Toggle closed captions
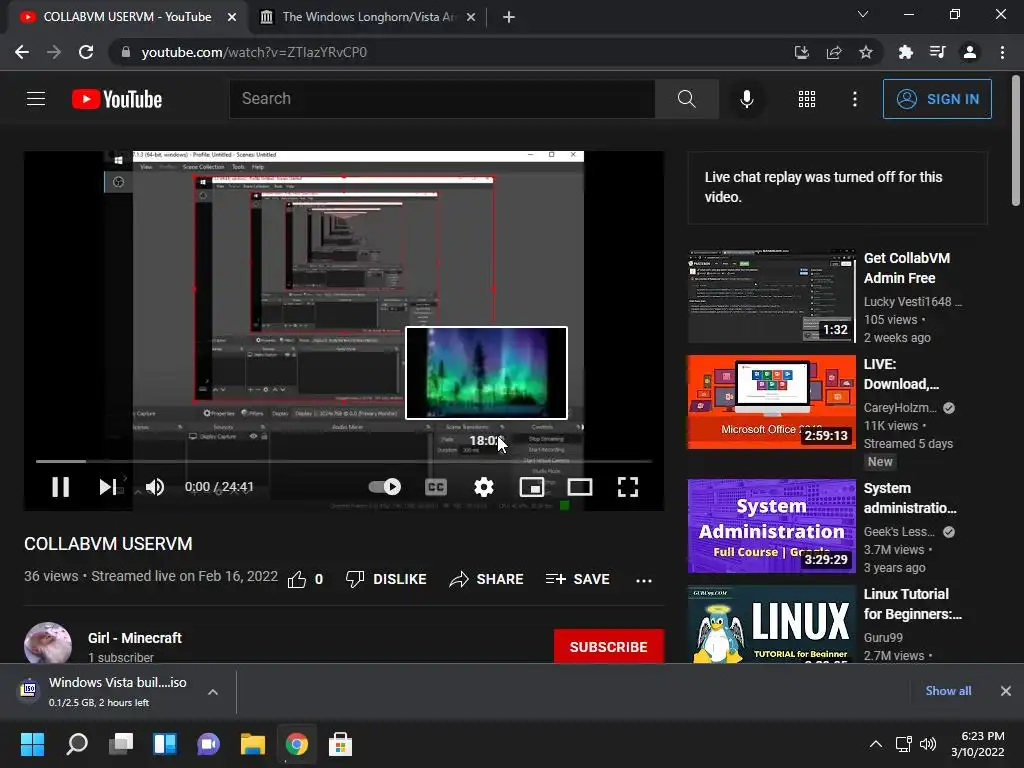The height and width of the screenshot is (768, 1024). click(436, 487)
